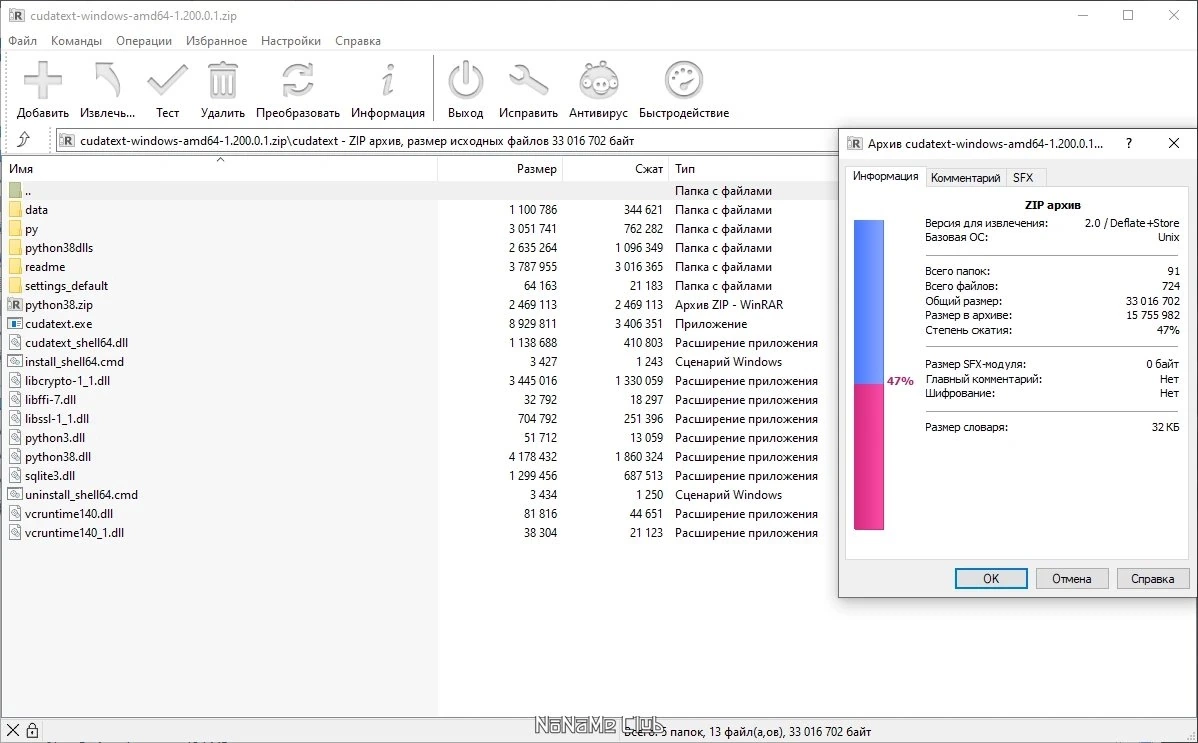Image resolution: width=1198 pixels, height=743 pixels.
Task: Sort by the Сжат column header
Action: 616,168
